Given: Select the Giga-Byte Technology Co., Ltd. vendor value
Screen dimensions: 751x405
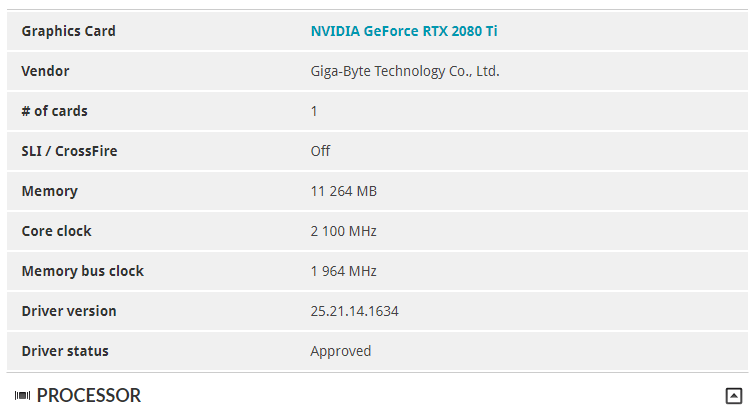Looking at the screenshot, I should (405, 71).
